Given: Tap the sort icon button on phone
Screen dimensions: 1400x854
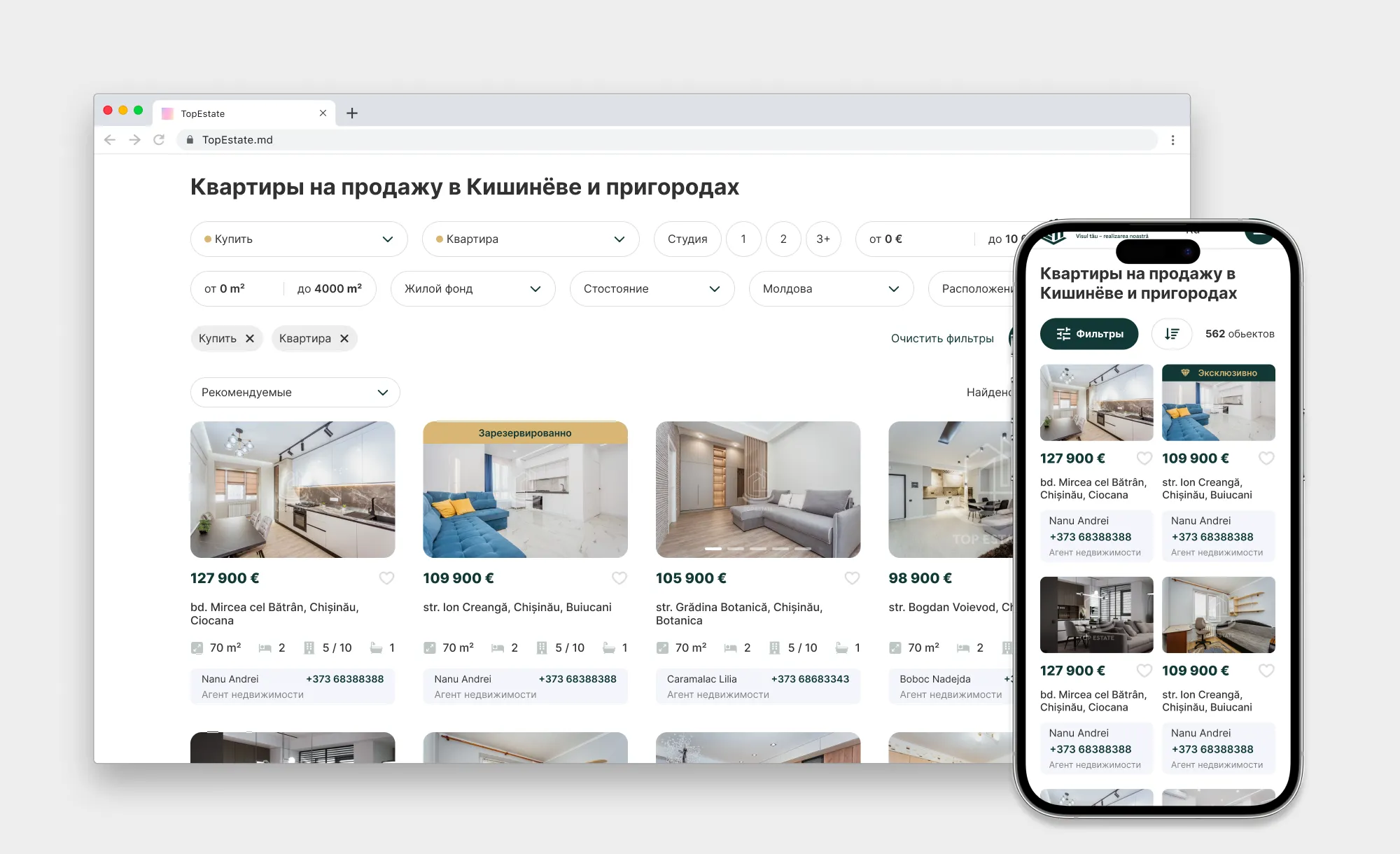Looking at the screenshot, I should [1172, 334].
